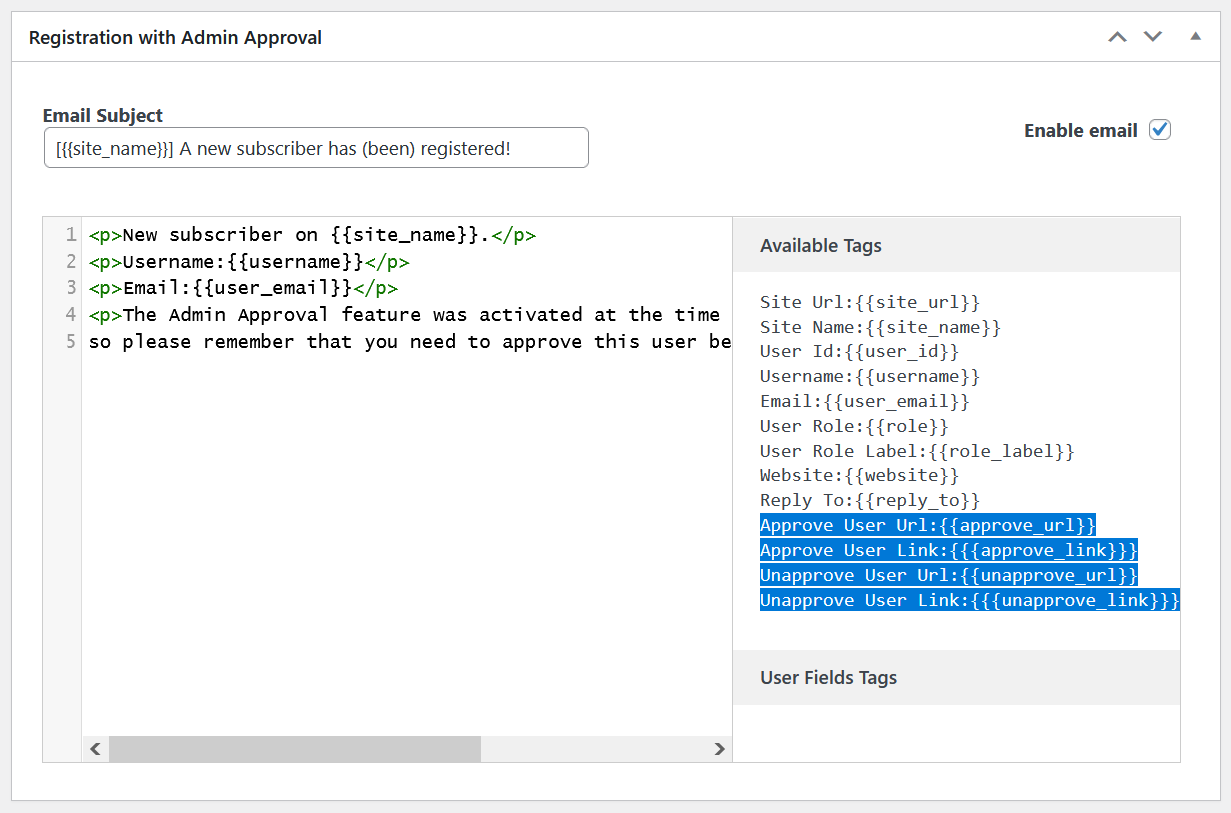Move the metabox down with the down arrow
1231x813 pixels.
[1153, 37]
